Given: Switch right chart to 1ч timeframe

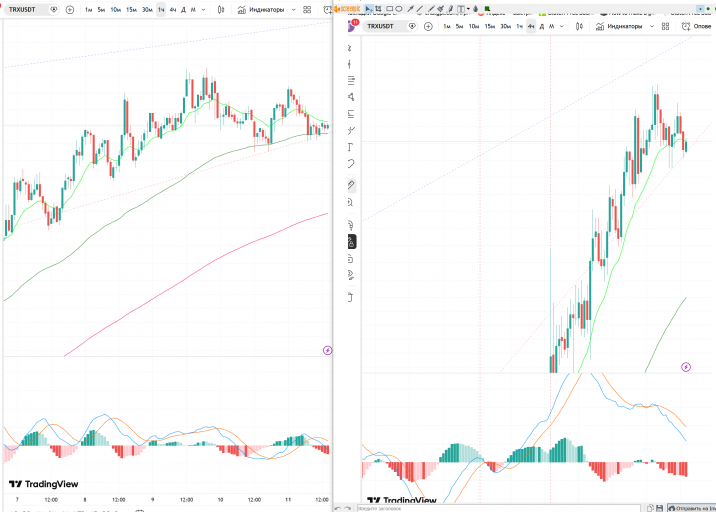Looking at the screenshot, I should 519,26.
